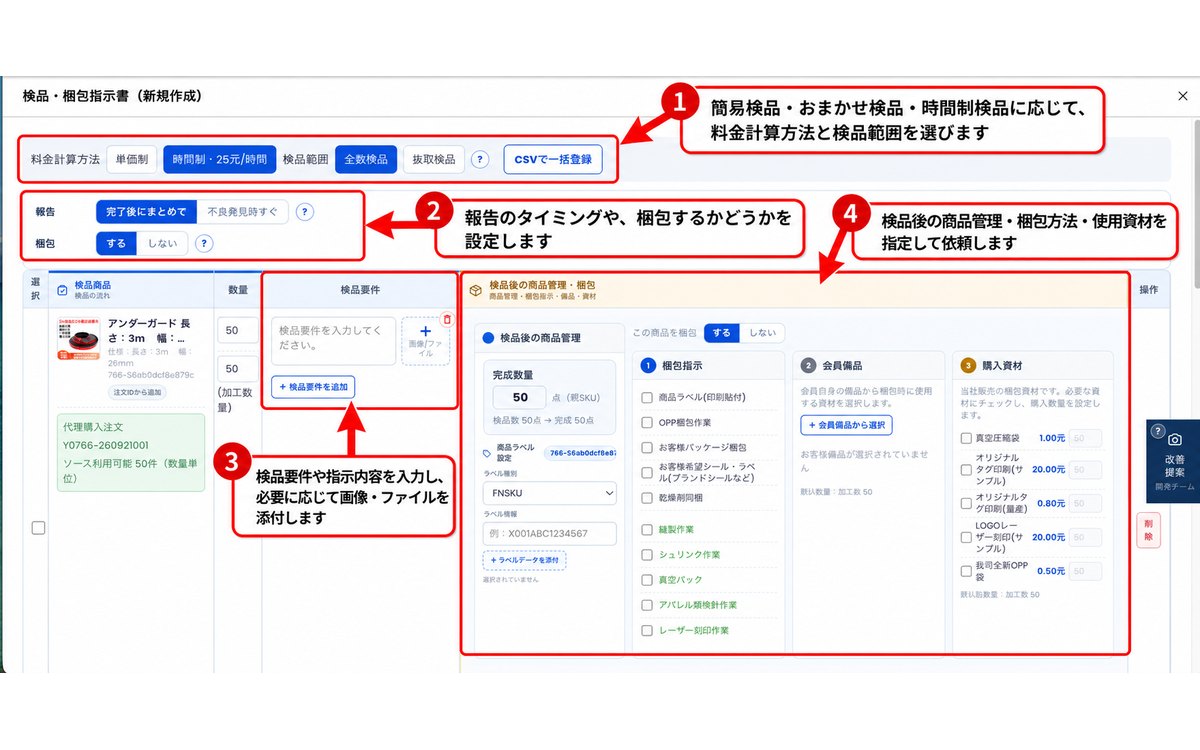Click ＋ラベルデータを添付 button
Image resolution: width=1200 pixels, height=750 pixels.
(524, 561)
